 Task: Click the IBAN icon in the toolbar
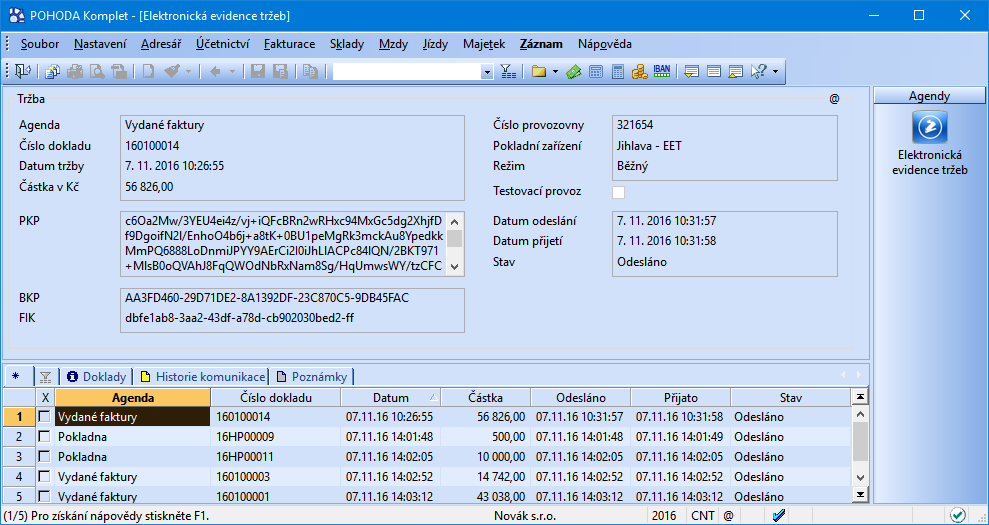tap(662, 71)
